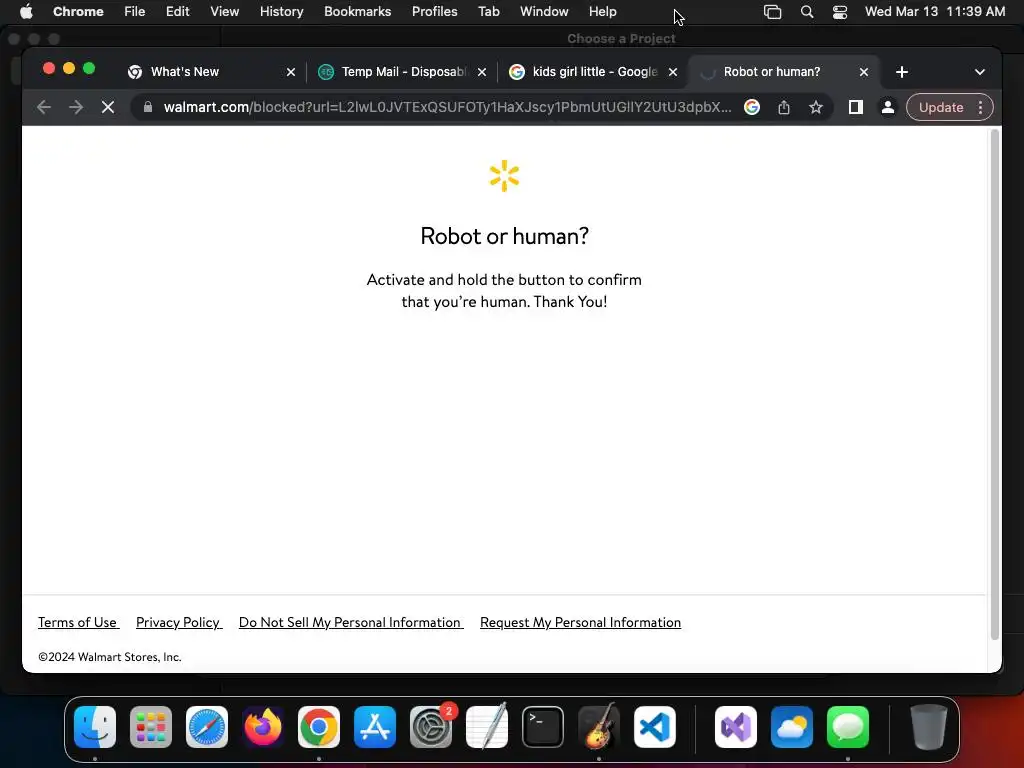Open Weather app from the Dock
Viewport: 1024px width, 768px height.
tap(792, 727)
